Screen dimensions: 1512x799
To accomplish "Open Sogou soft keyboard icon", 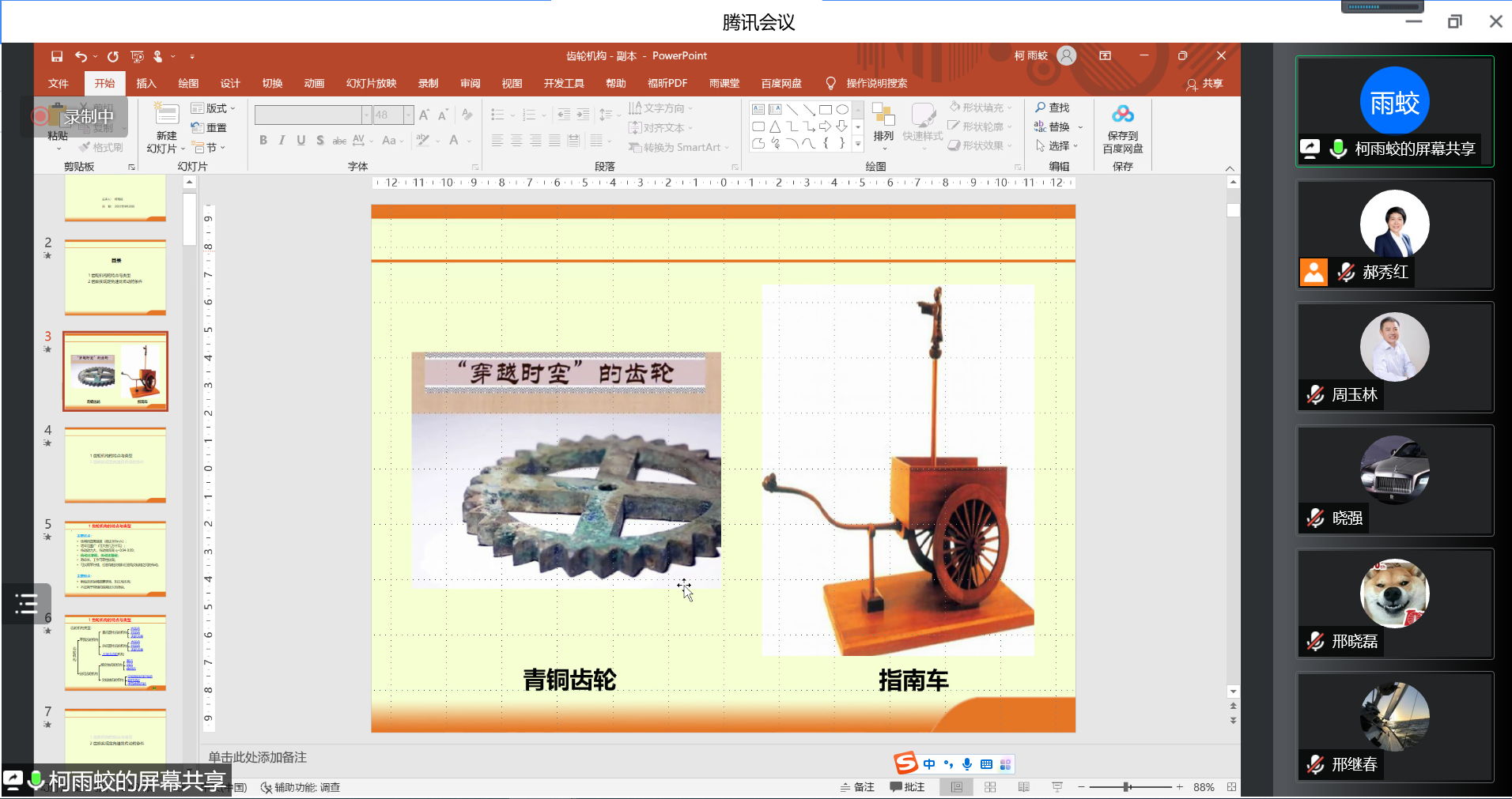I will 986,764.
